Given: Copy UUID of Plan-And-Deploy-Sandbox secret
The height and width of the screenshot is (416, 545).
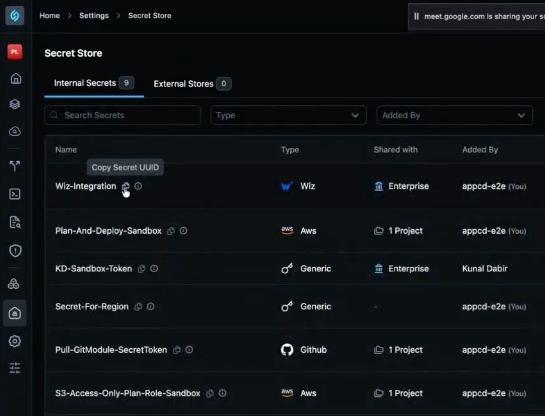Looking at the screenshot, I should [171, 231].
